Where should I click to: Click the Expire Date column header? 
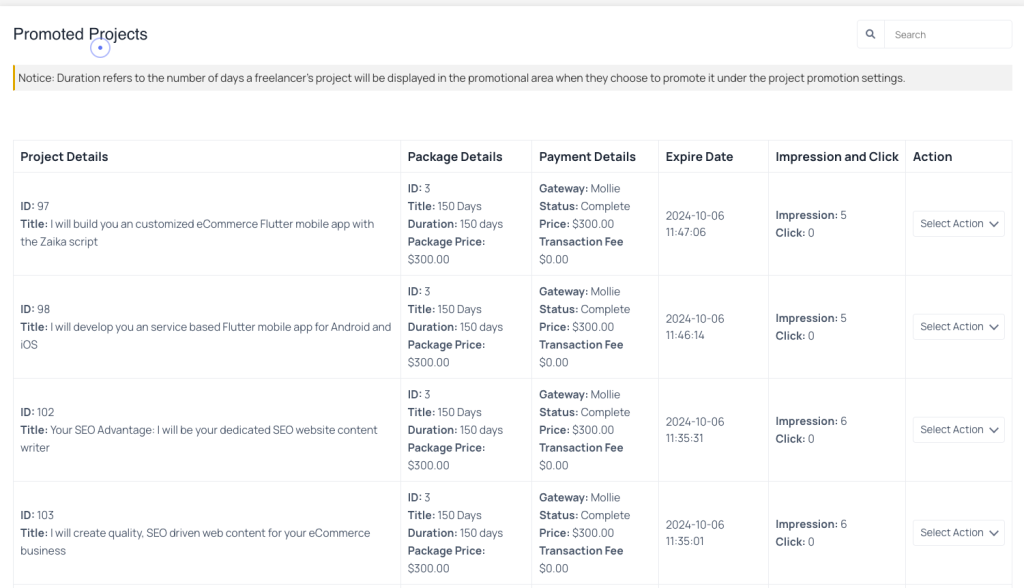click(x=699, y=157)
